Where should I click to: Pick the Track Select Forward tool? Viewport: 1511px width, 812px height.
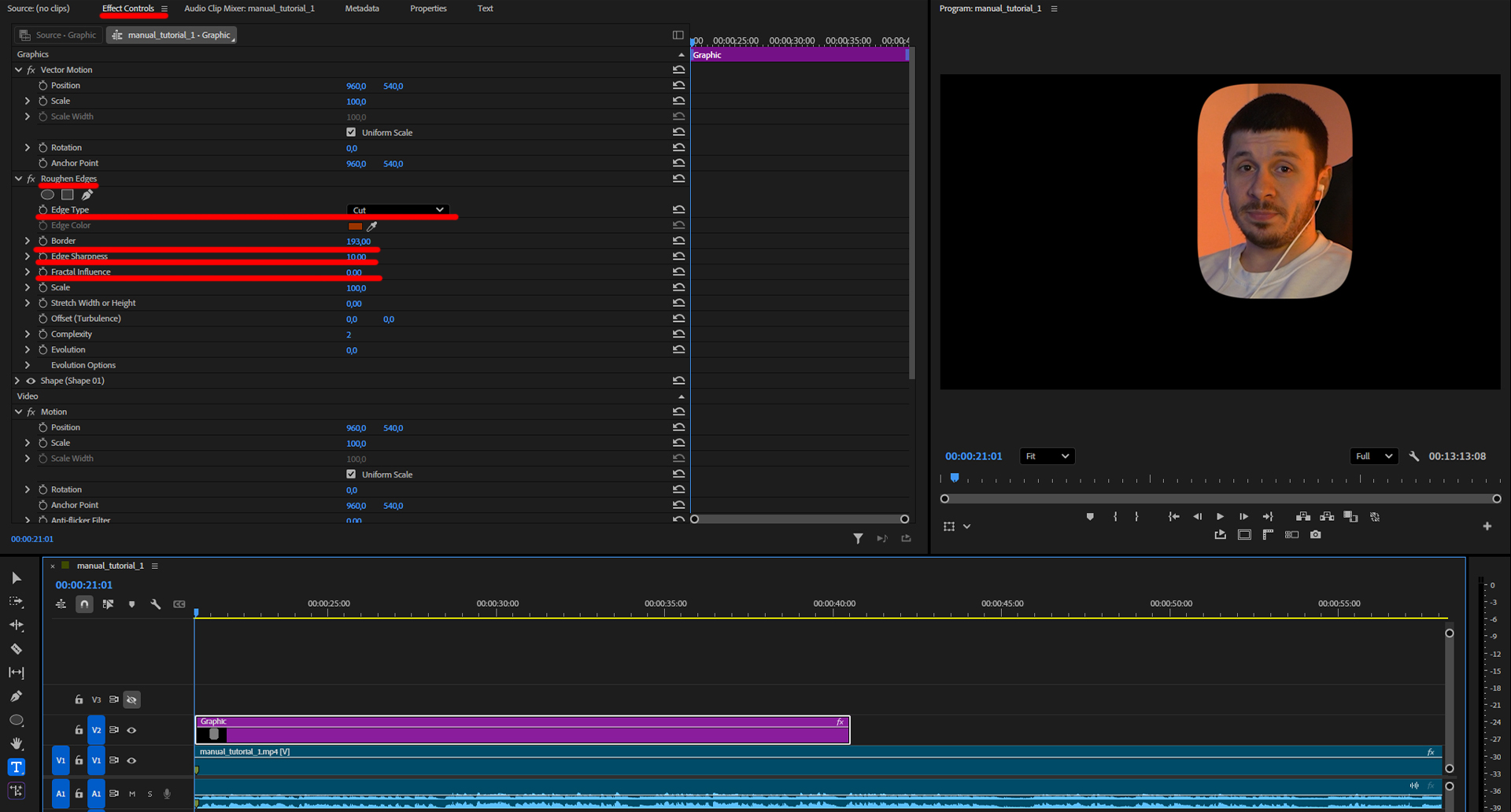17,602
